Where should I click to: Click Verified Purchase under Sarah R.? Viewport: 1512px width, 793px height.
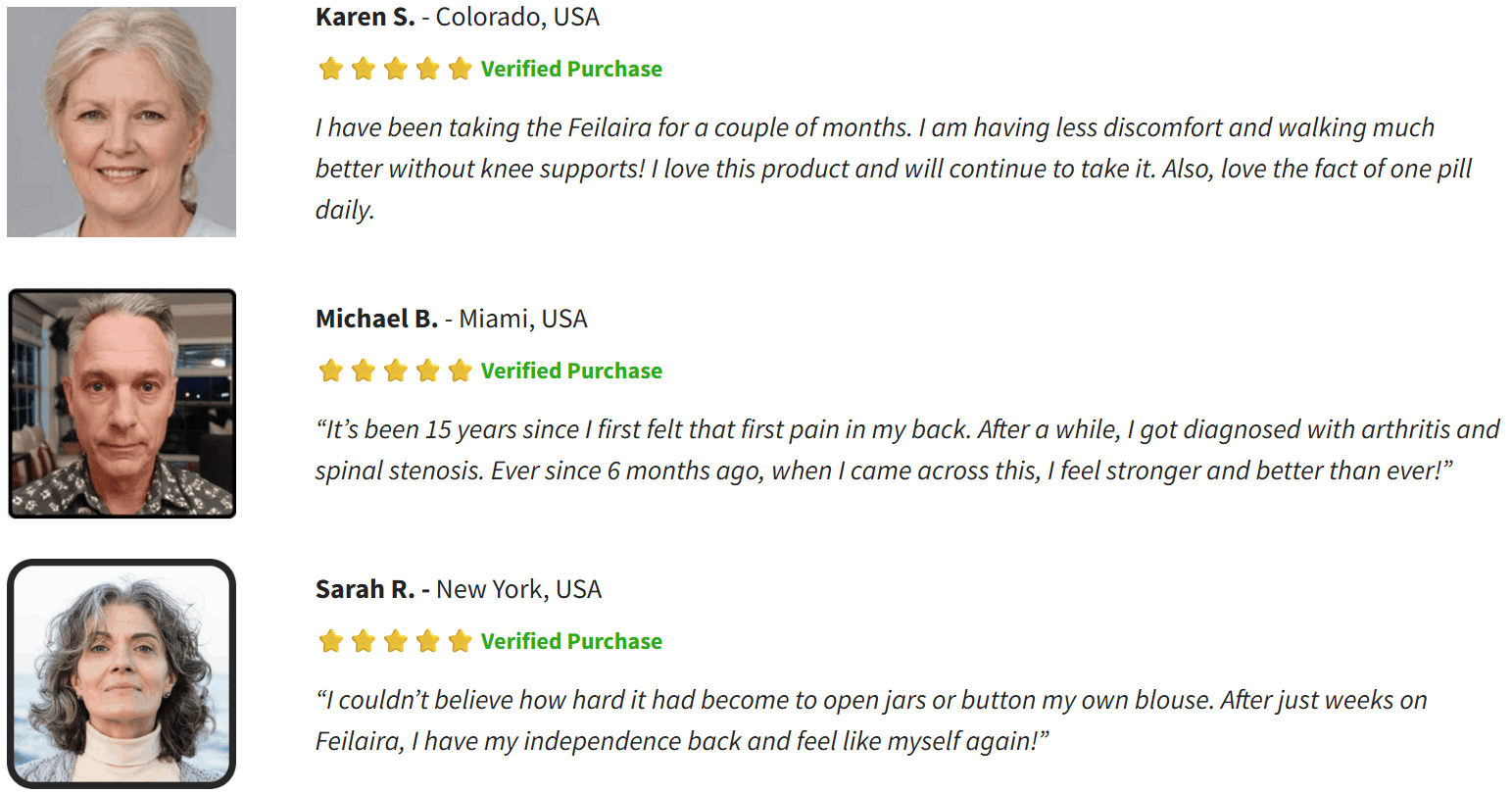[x=571, y=641]
